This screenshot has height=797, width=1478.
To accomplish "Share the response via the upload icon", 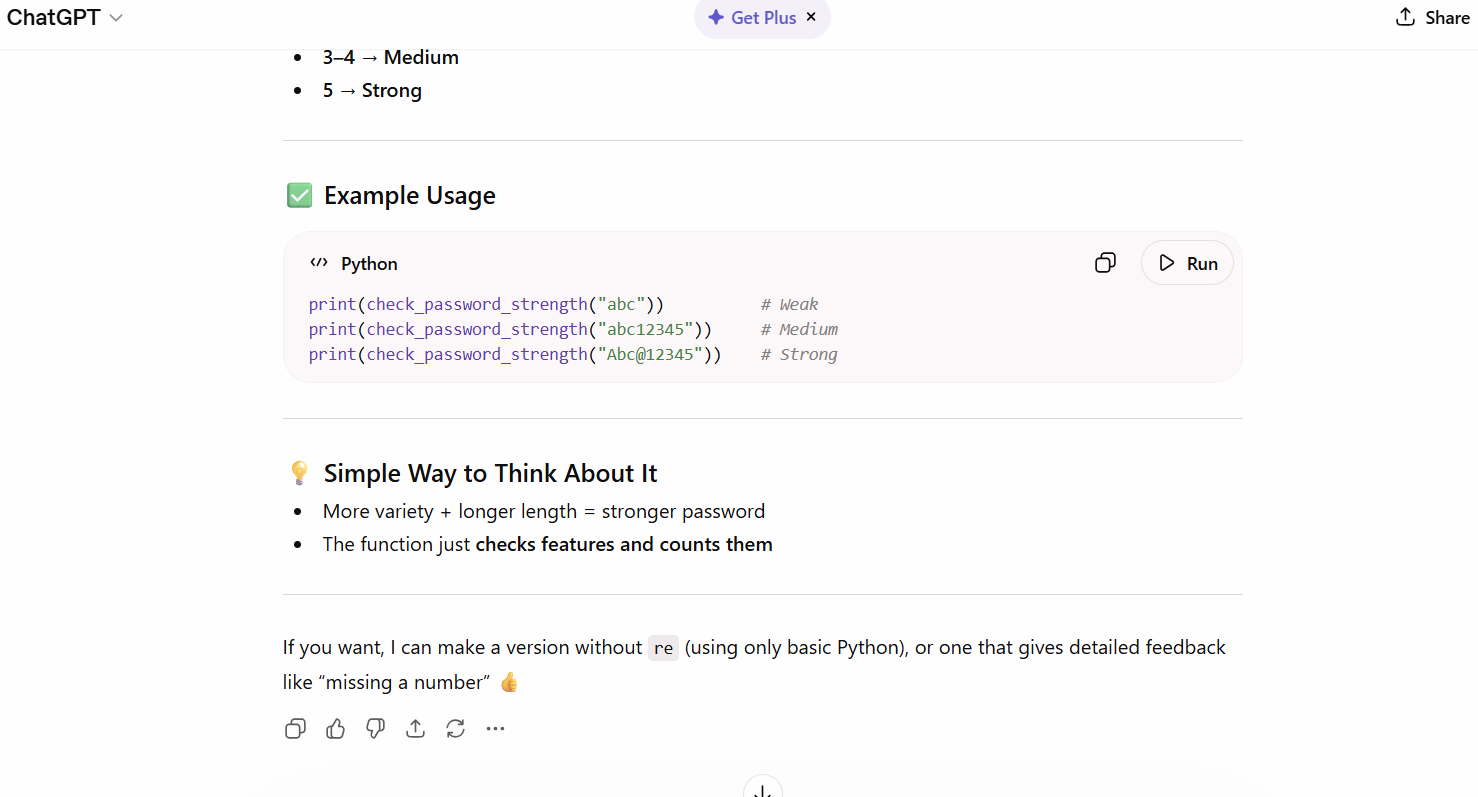I will (x=415, y=728).
